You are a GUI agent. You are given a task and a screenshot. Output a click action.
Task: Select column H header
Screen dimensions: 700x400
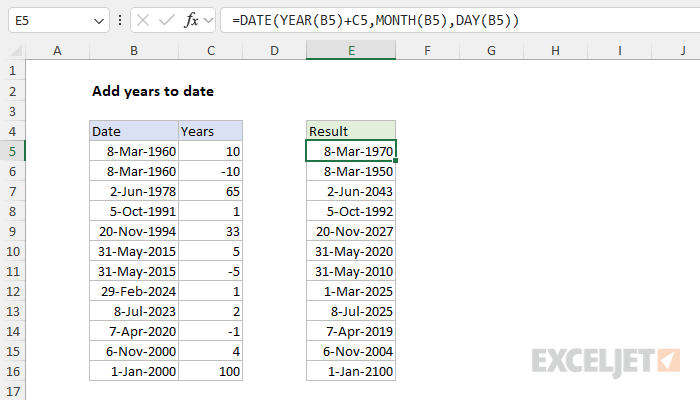(555, 50)
